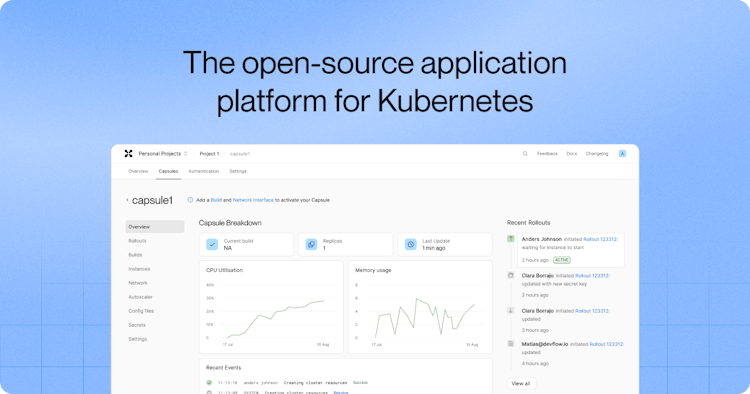Open the user avatar icon

coord(622,153)
